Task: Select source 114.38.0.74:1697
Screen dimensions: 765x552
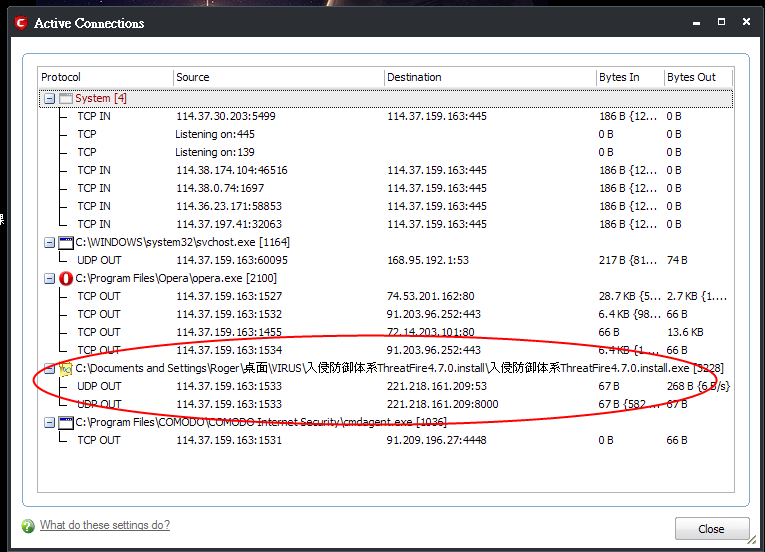Action: (220, 188)
